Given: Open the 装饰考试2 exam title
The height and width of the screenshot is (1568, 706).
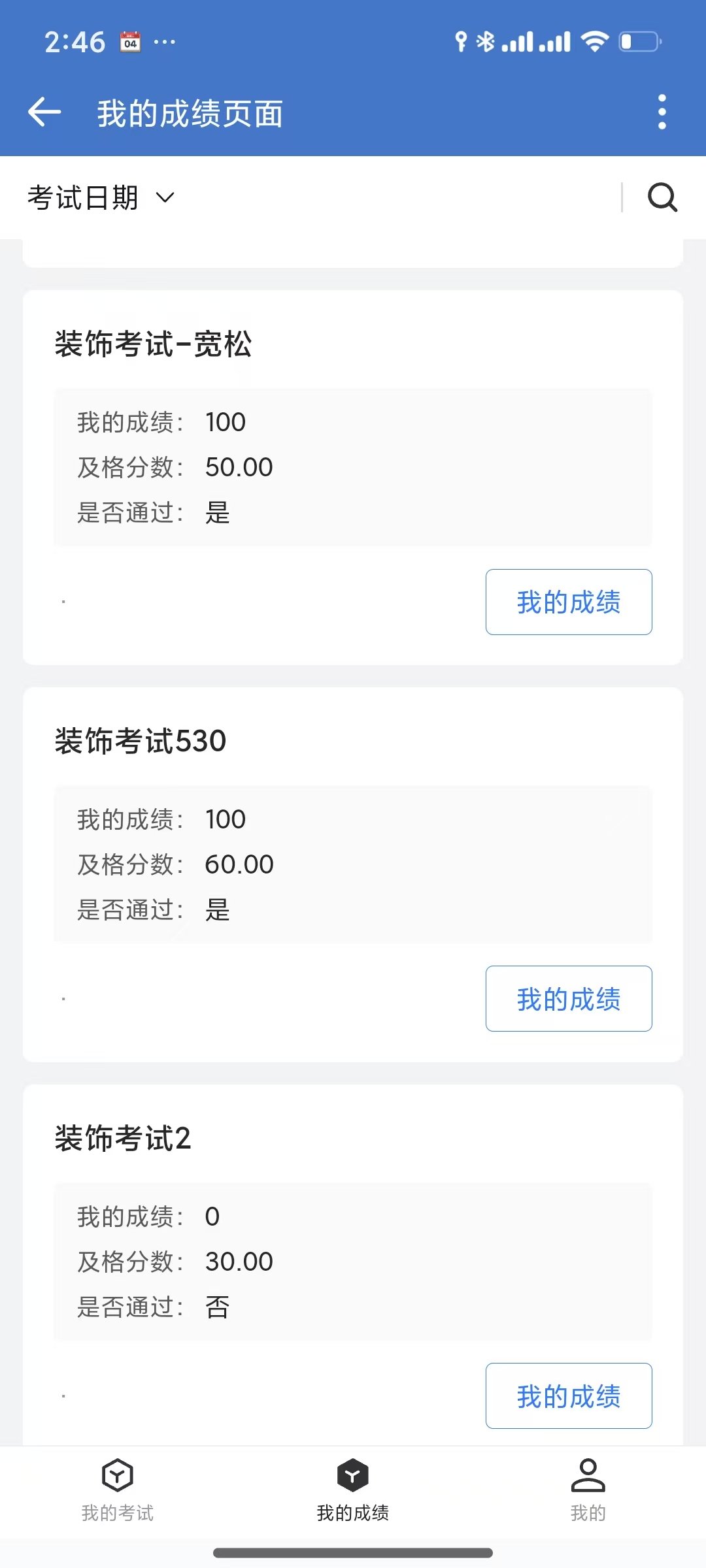Looking at the screenshot, I should [x=123, y=1139].
